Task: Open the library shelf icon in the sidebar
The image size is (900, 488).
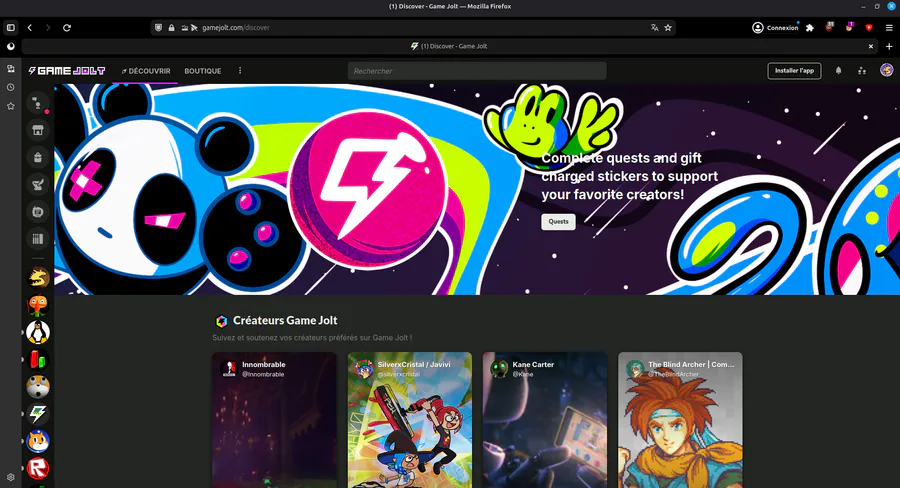Action: pos(38,239)
